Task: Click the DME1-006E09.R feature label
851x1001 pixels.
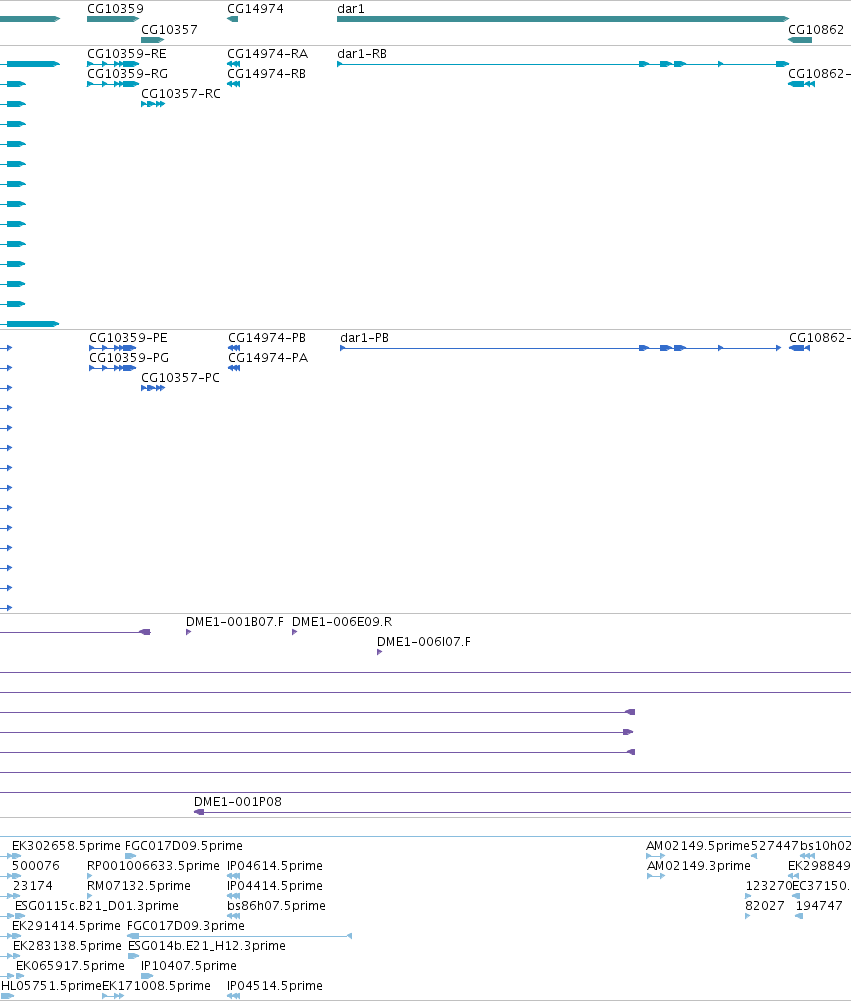Action: click(342, 622)
